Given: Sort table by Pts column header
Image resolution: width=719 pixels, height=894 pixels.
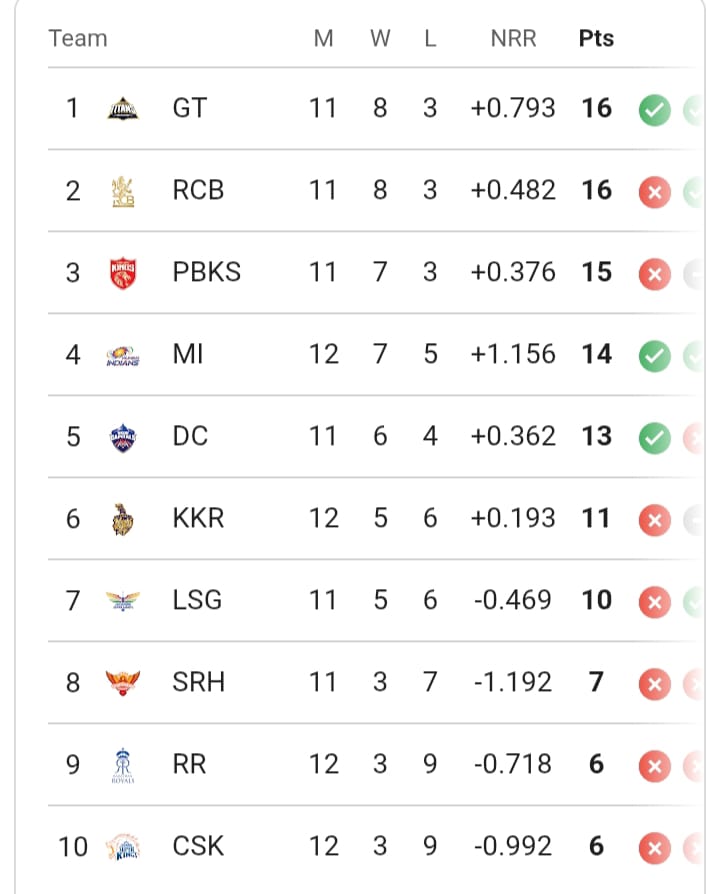Looking at the screenshot, I should click(596, 39).
